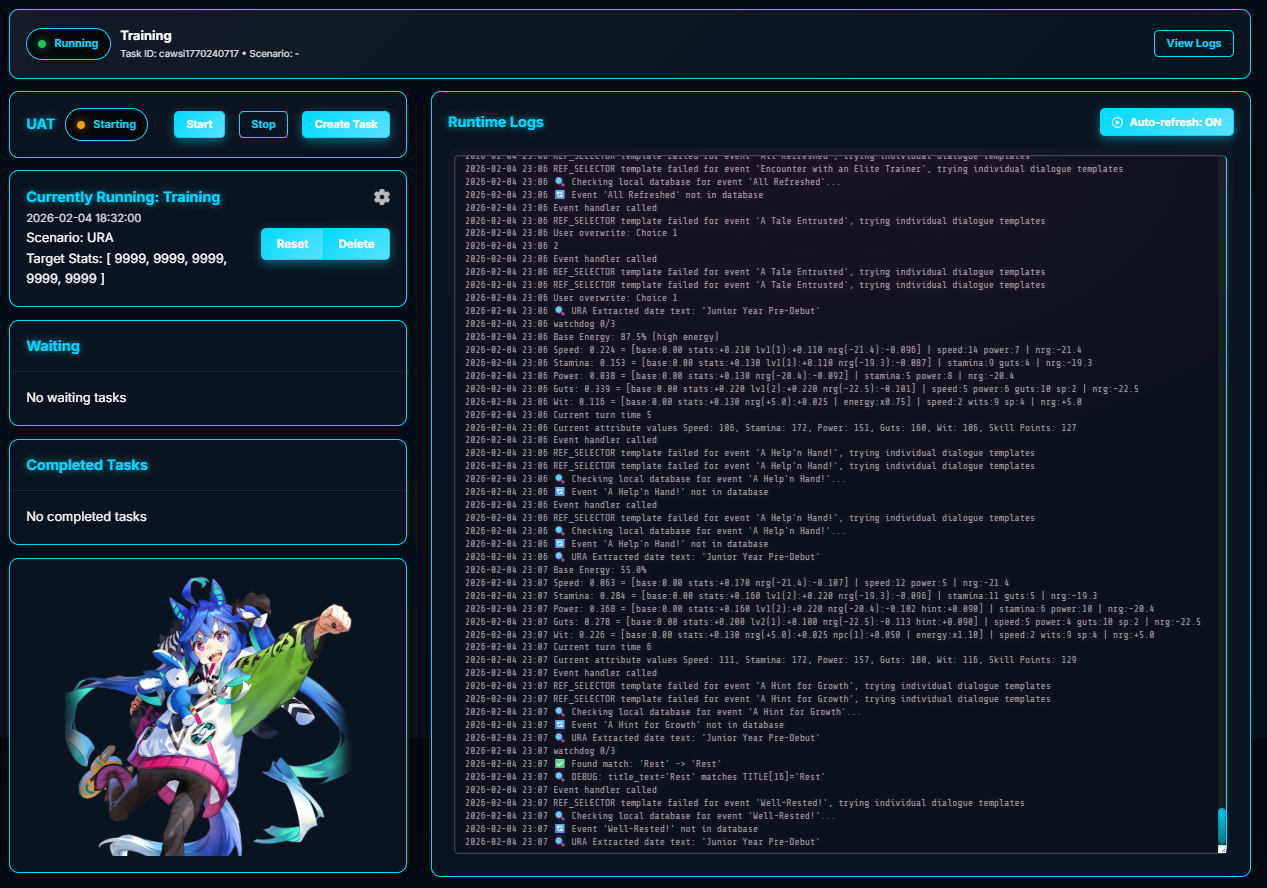Click the View Logs button
This screenshot has width=1267, height=888.
1194,44
